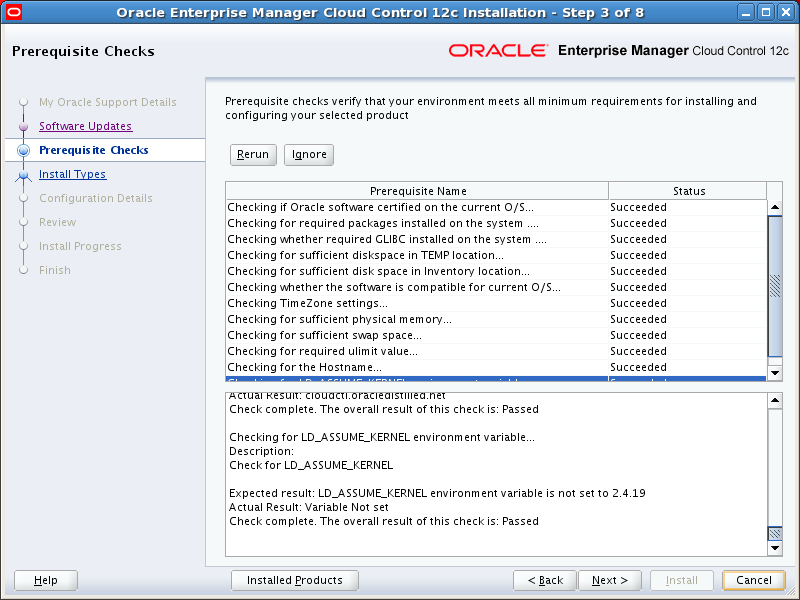Open Help
Image resolution: width=800 pixels, height=600 pixels.
[46, 580]
